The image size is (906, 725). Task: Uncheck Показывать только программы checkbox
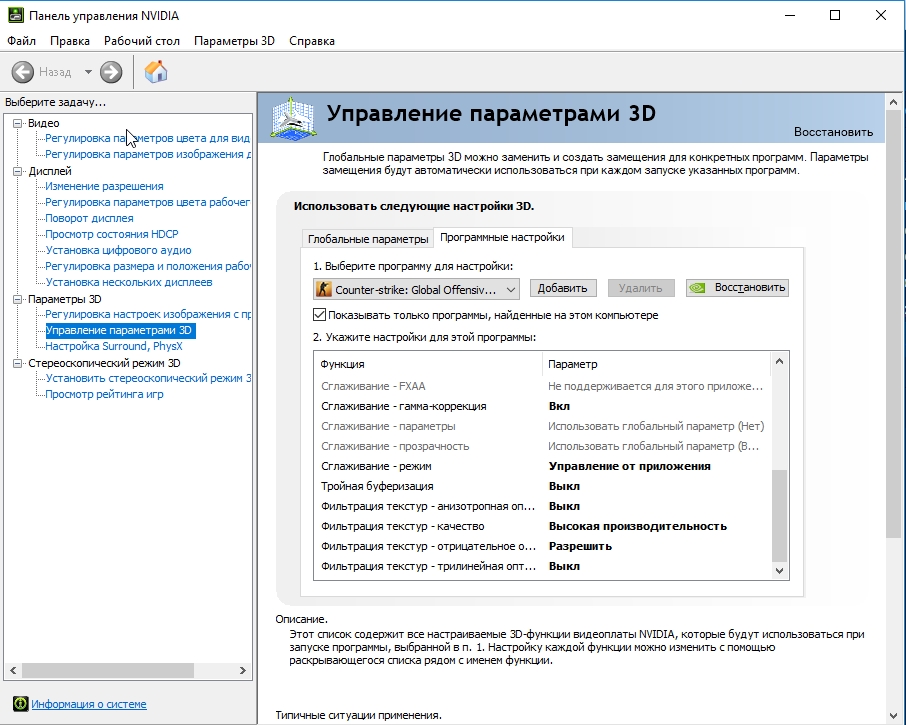(319, 315)
